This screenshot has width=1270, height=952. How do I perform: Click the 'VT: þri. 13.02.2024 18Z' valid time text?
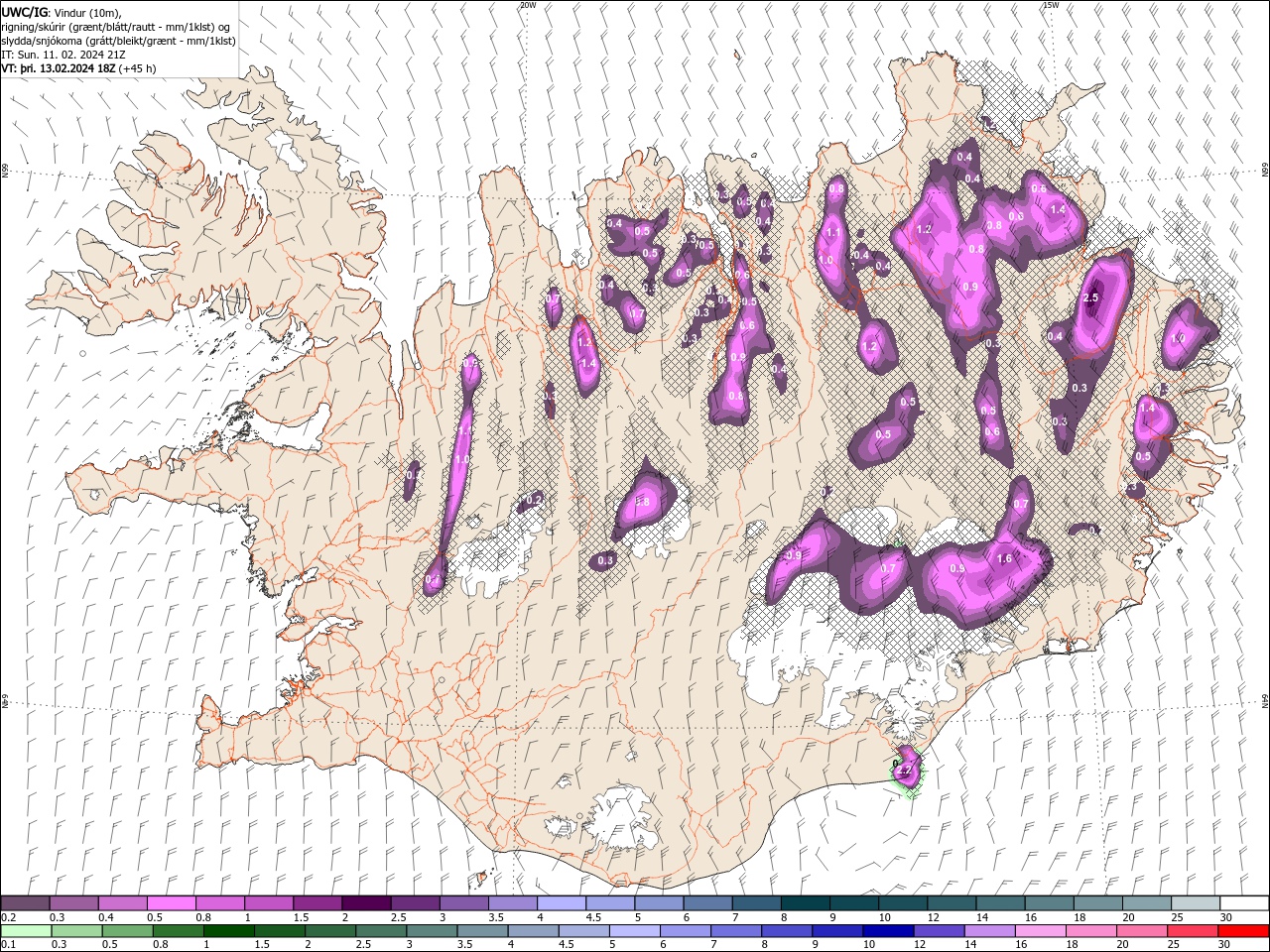(x=59, y=68)
